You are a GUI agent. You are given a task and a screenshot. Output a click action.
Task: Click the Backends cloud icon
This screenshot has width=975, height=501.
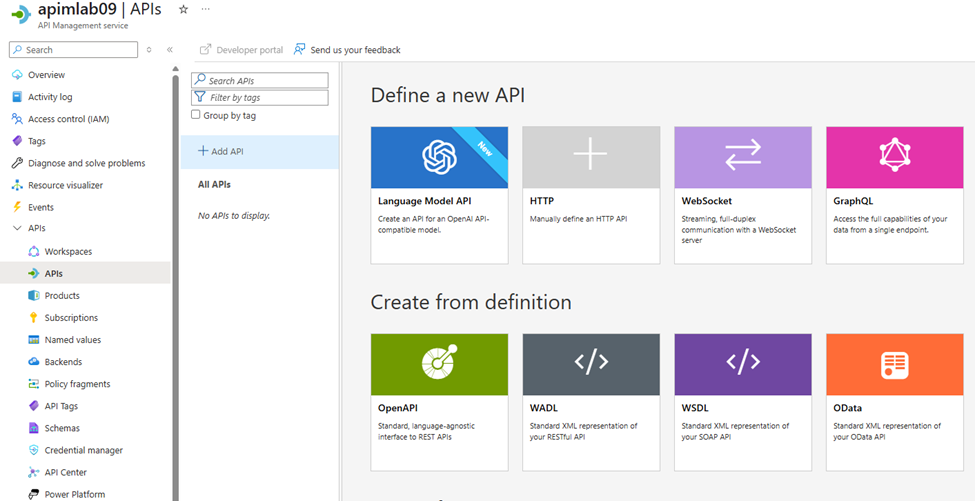click(x=34, y=362)
